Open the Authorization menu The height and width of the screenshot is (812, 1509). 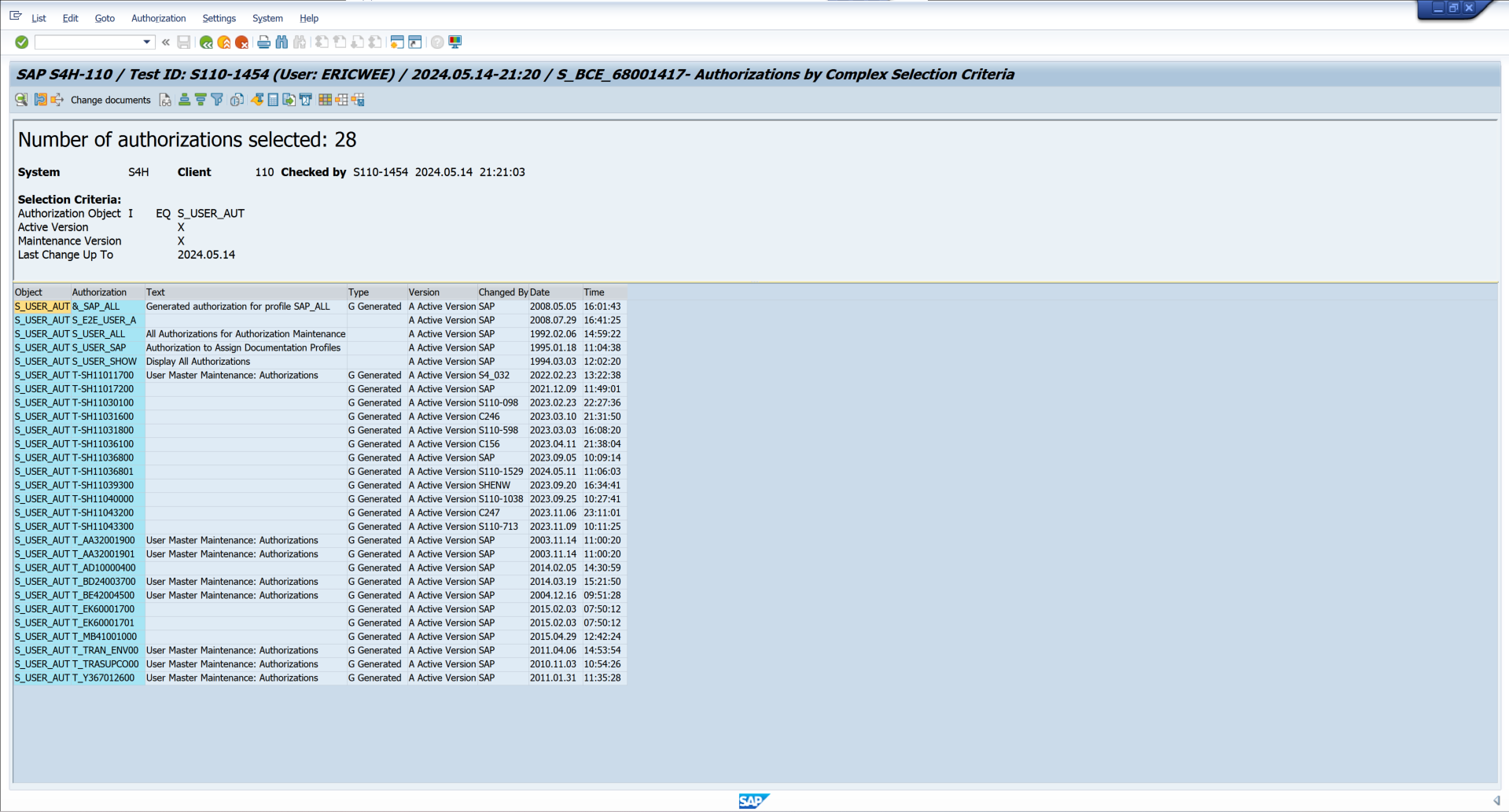click(158, 18)
